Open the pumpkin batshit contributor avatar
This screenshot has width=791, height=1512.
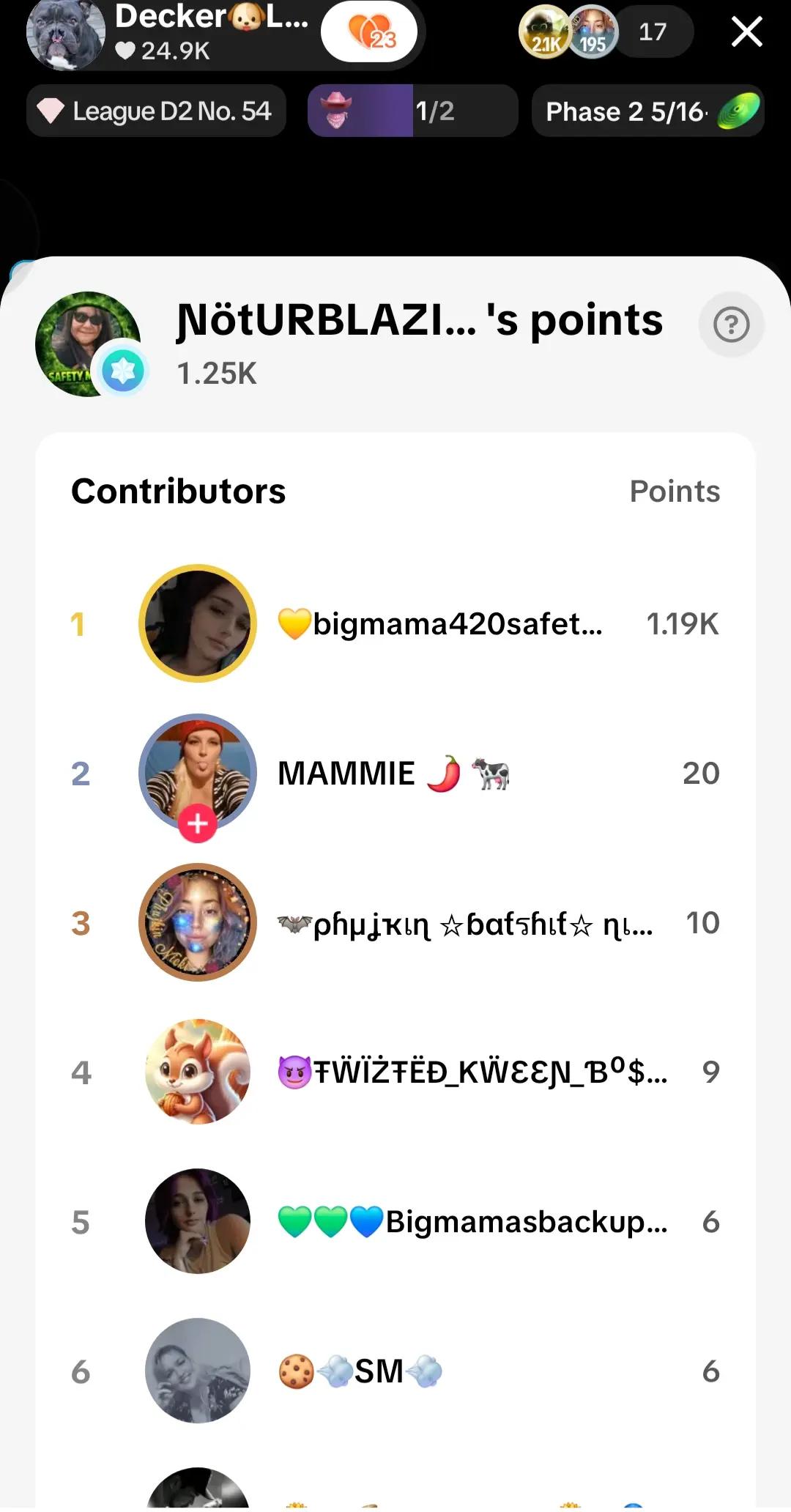pyautogui.click(x=198, y=922)
